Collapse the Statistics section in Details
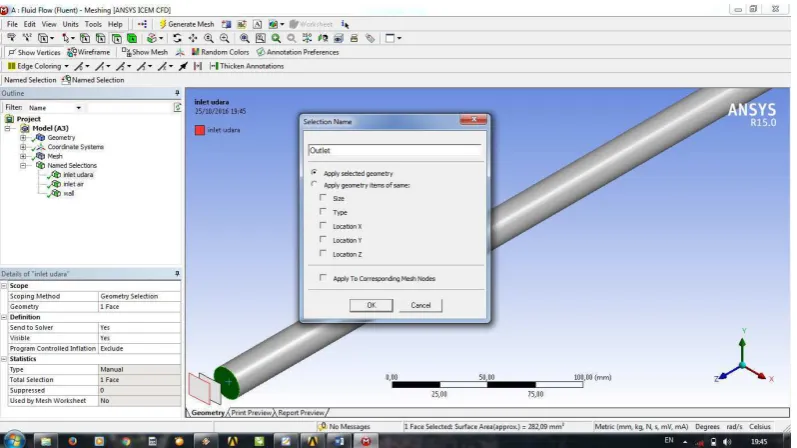Screen dimensions: 797x448 click(4, 359)
